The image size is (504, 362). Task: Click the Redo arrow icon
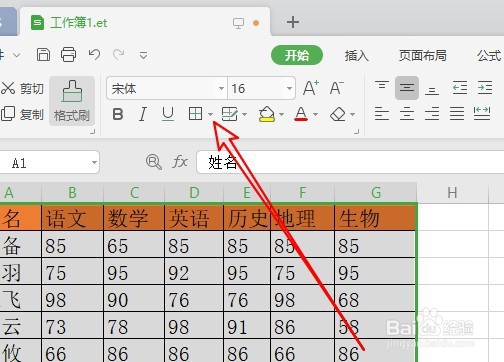[119, 54]
